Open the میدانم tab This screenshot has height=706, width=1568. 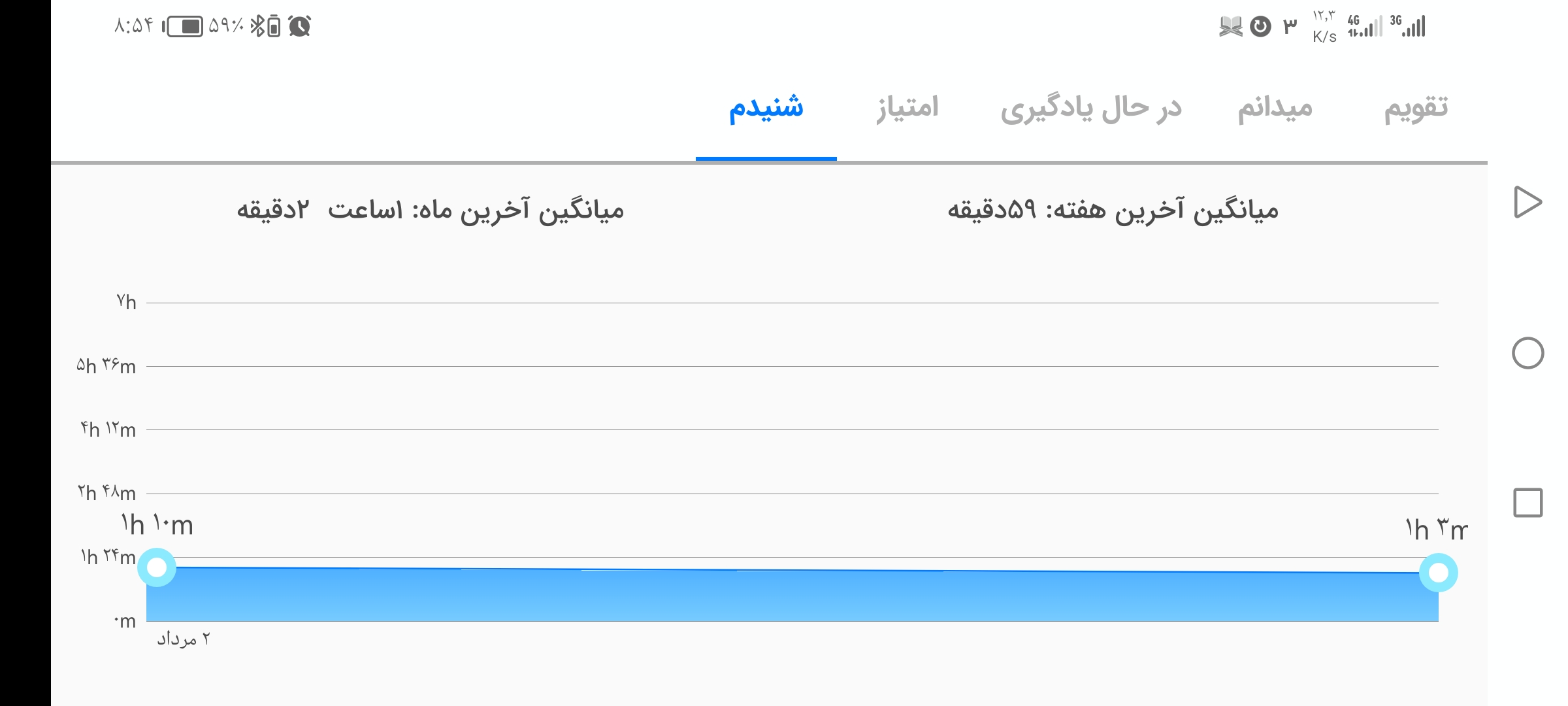click(1275, 108)
